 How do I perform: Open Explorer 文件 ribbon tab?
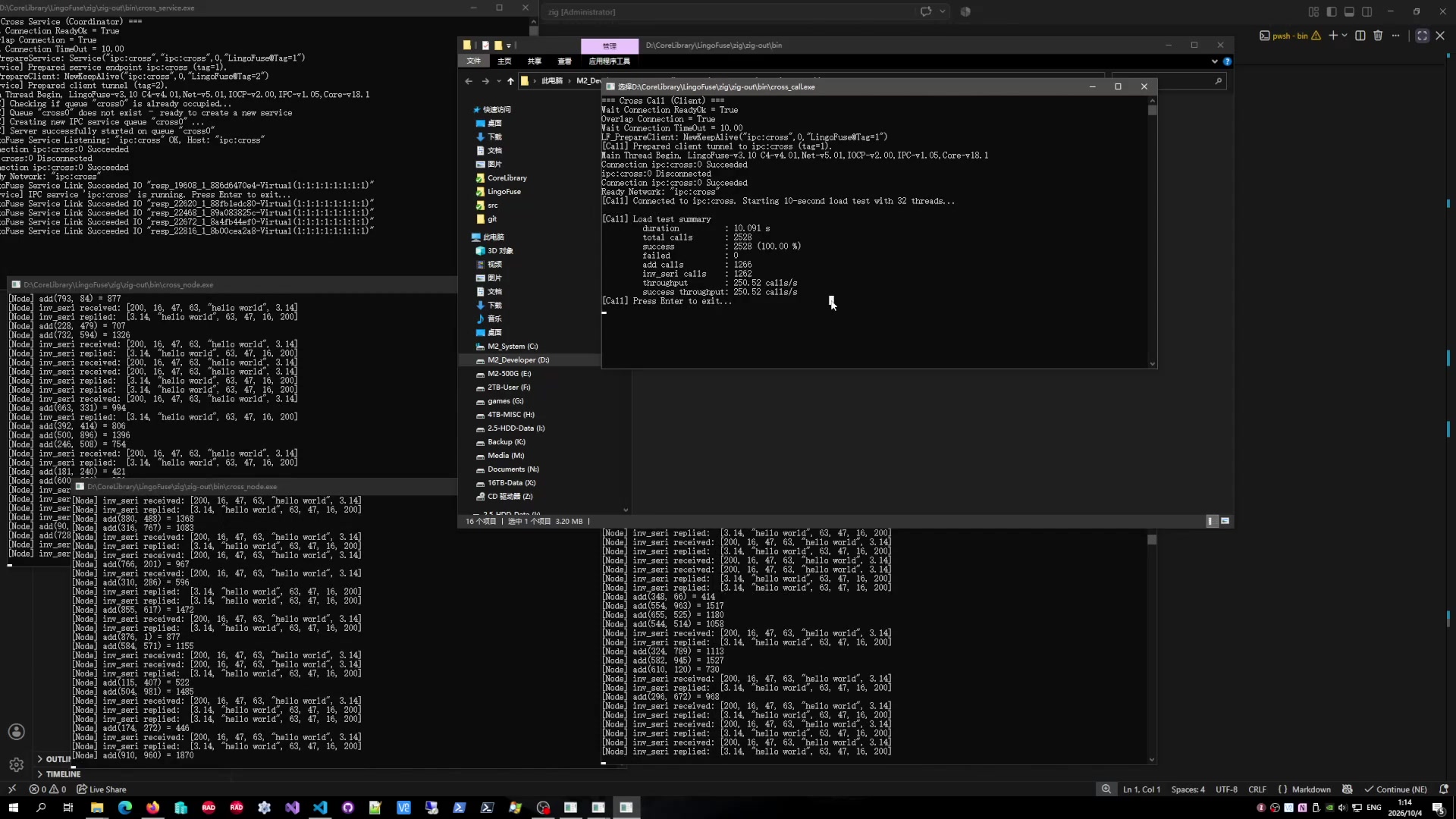(474, 61)
